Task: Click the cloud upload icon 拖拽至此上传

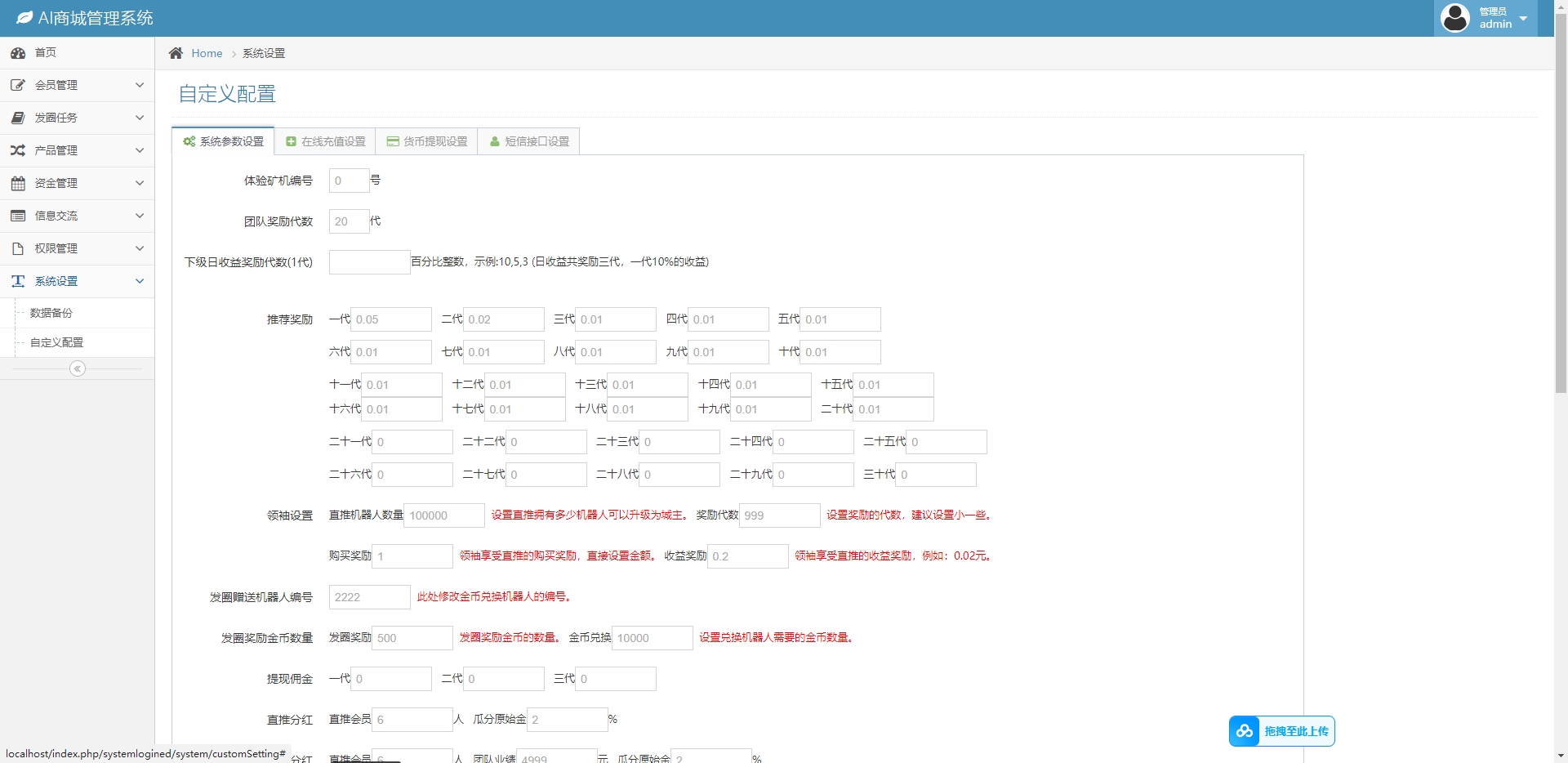Action: point(1245,731)
